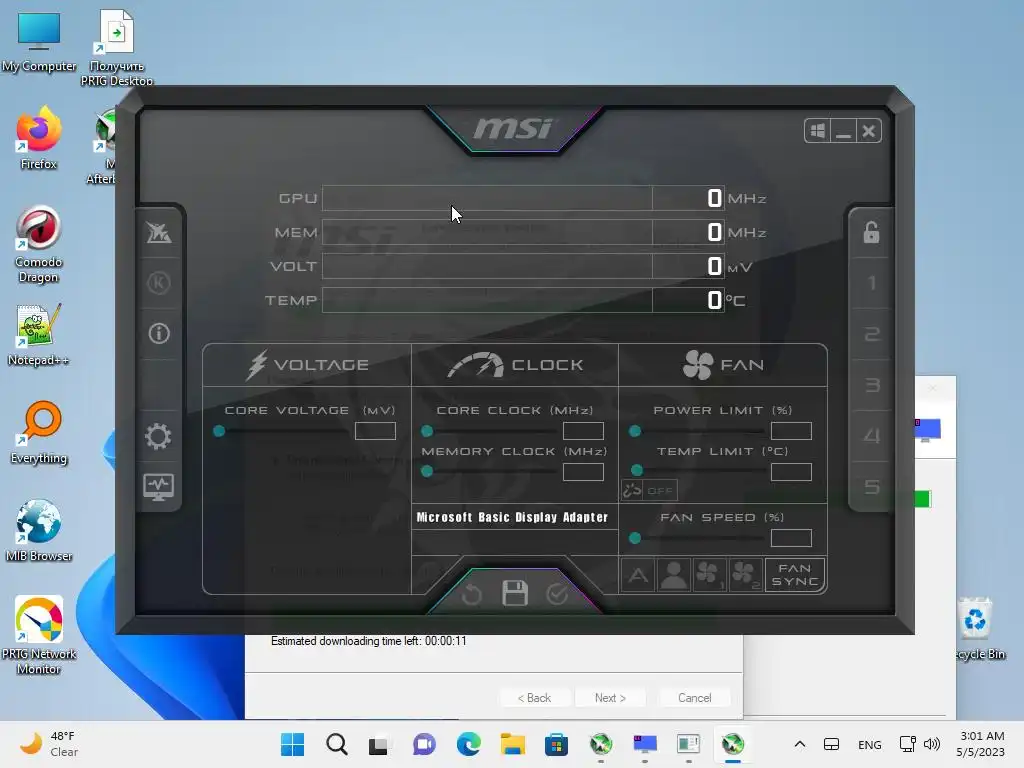Click the Core Clock value field

583,431
